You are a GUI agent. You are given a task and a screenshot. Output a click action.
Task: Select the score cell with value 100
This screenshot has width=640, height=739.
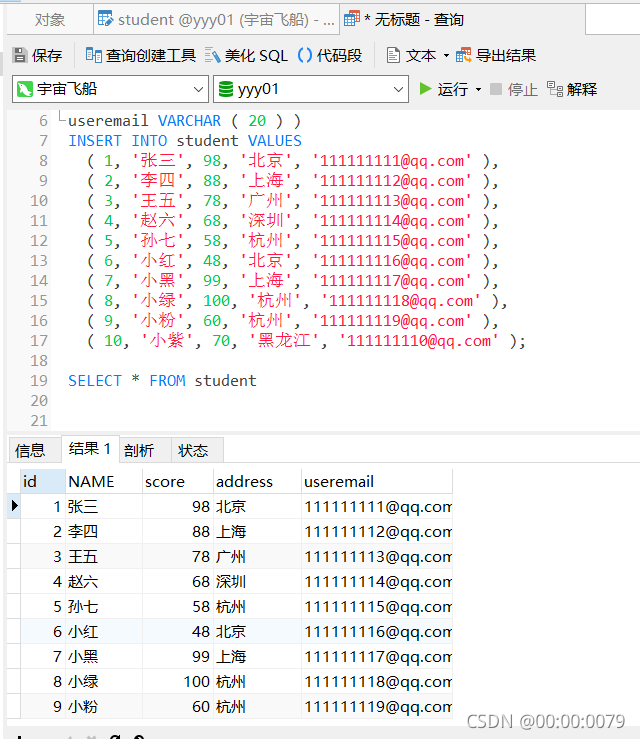pos(178,682)
